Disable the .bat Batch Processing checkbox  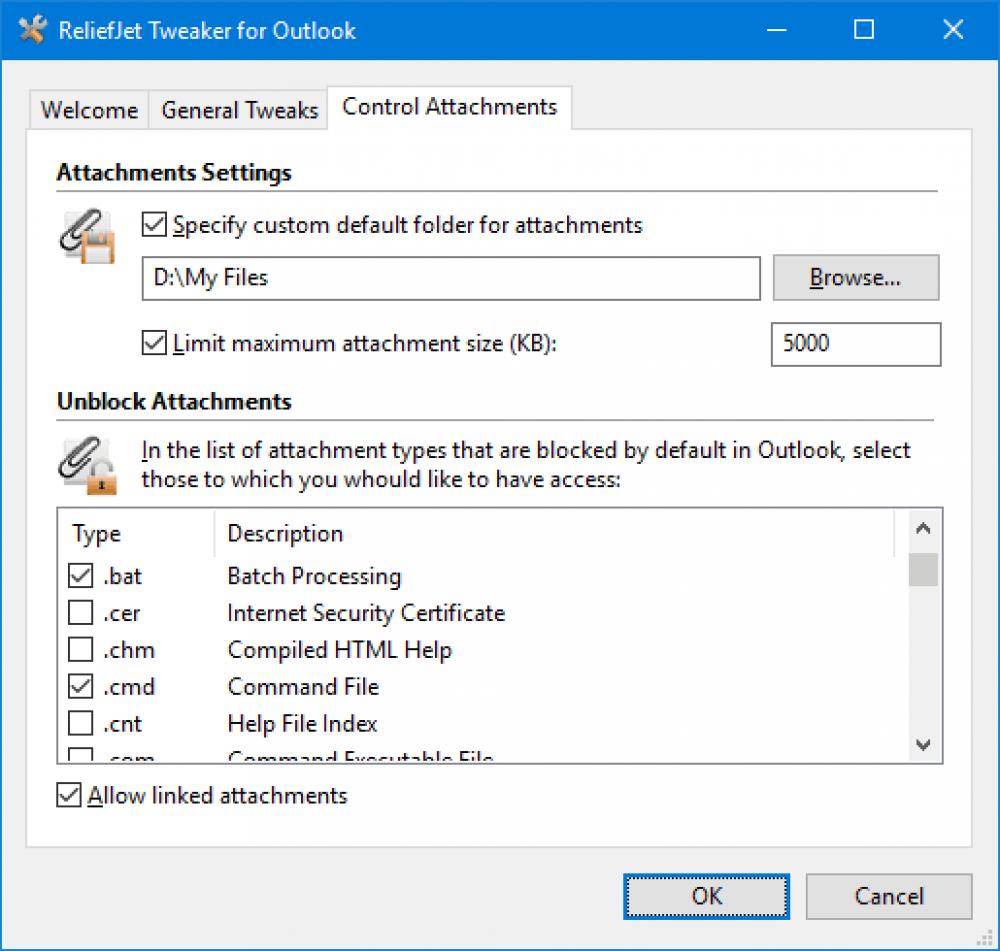tap(81, 576)
